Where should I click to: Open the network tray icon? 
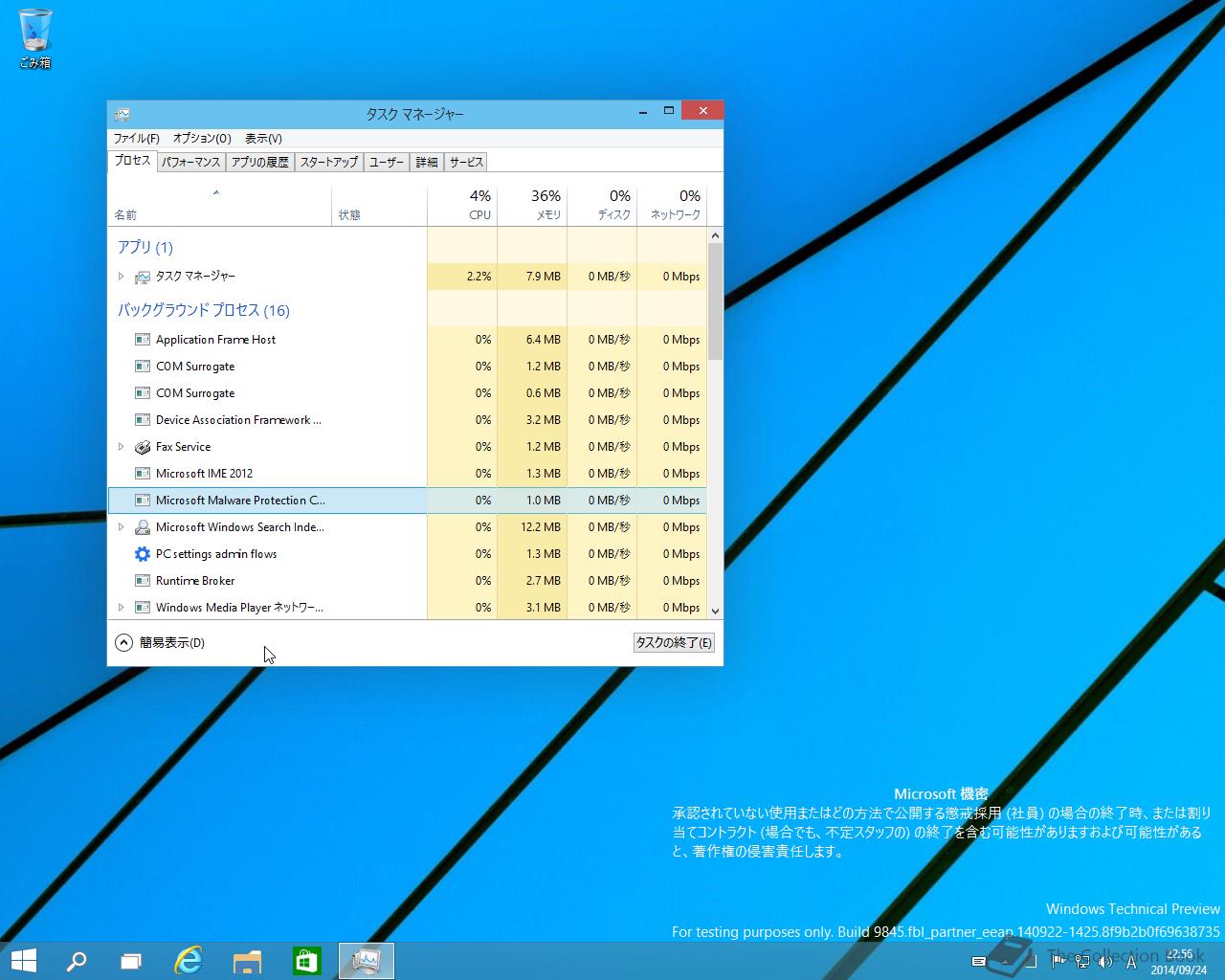click(x=1082, y=961)
